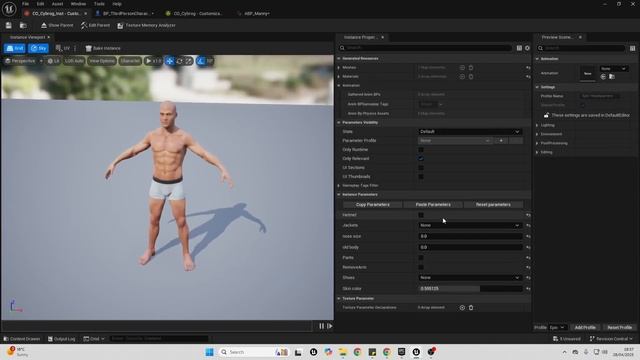The width and height of the screenshot is (640, 360).
Task: Toggle the Grid button in viewport toolbar
Action: pos(15,48)
